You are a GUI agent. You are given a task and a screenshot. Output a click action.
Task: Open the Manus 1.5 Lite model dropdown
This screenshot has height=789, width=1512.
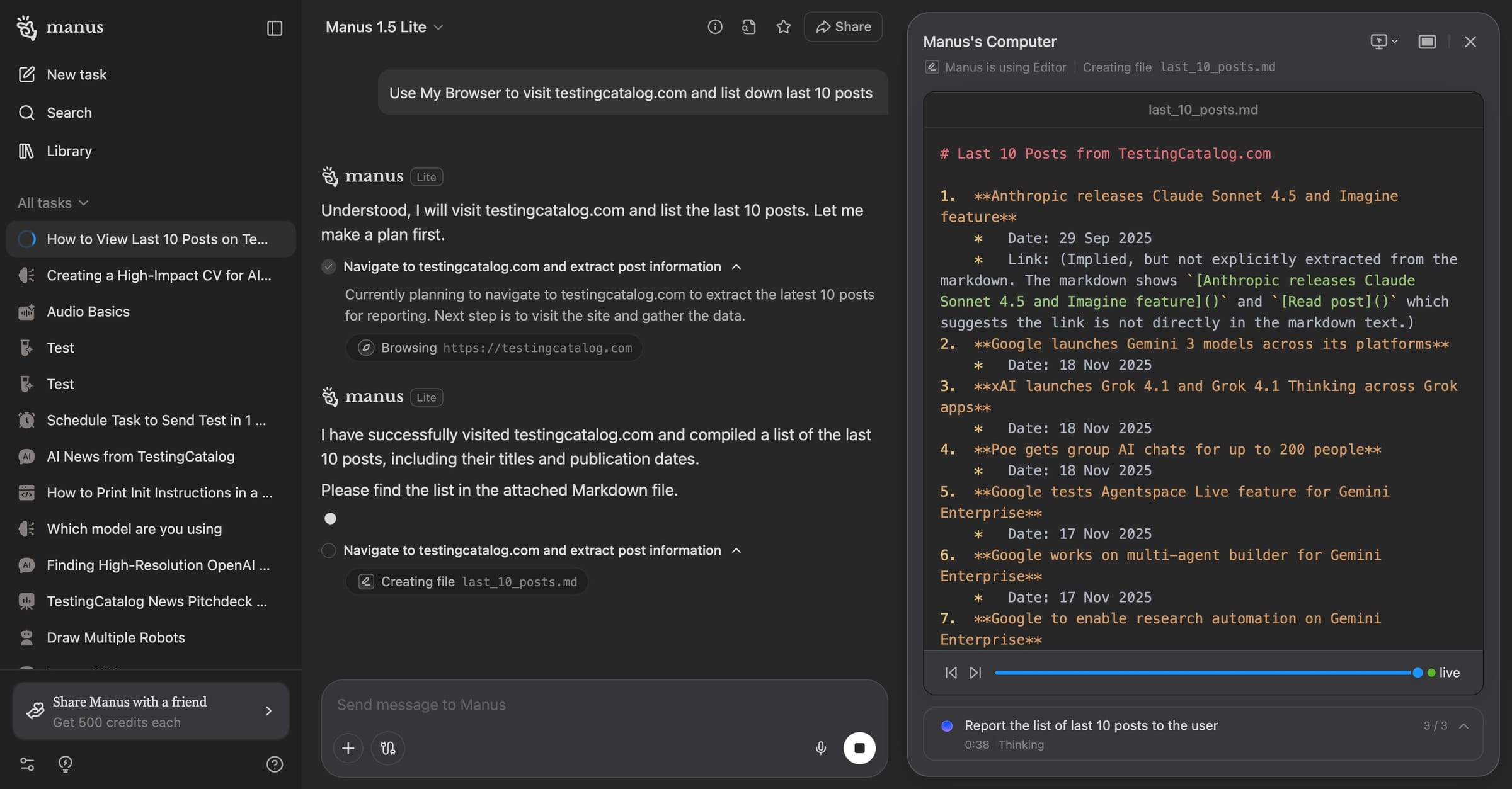point(384,27)
